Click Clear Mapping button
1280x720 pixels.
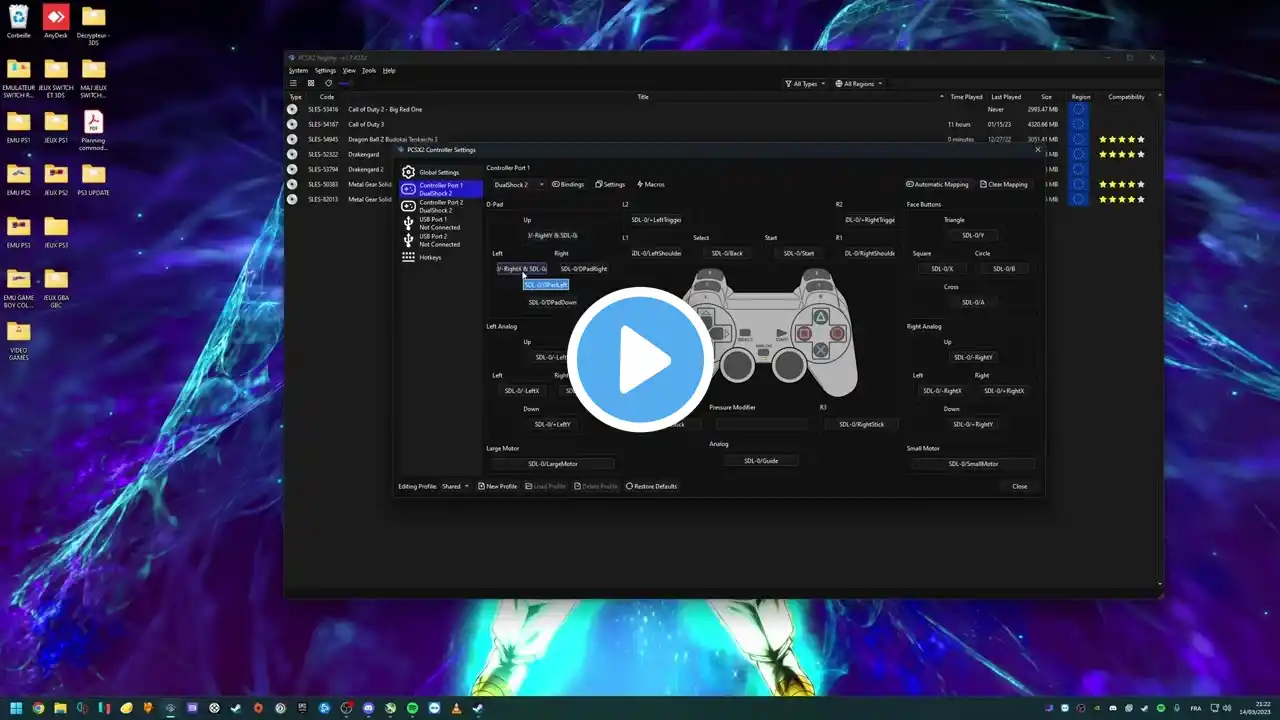(1004, 184)
